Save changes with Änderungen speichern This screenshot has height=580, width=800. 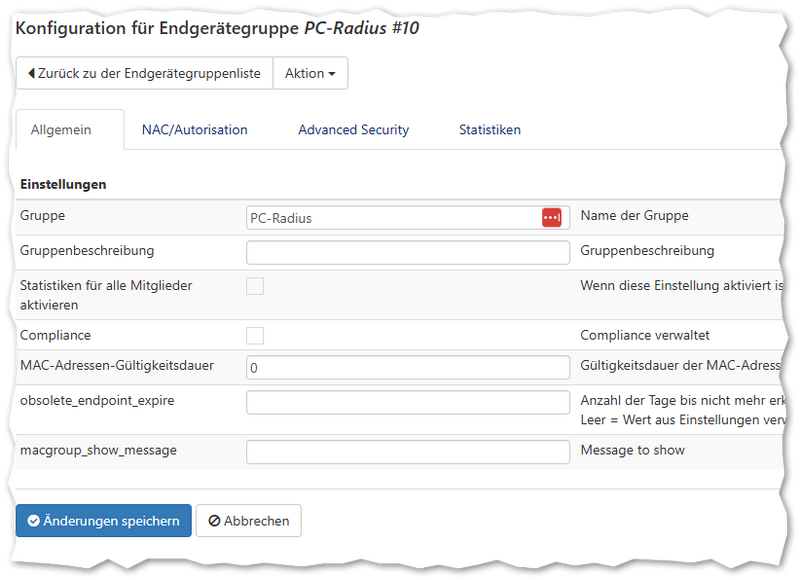[104, 521]
